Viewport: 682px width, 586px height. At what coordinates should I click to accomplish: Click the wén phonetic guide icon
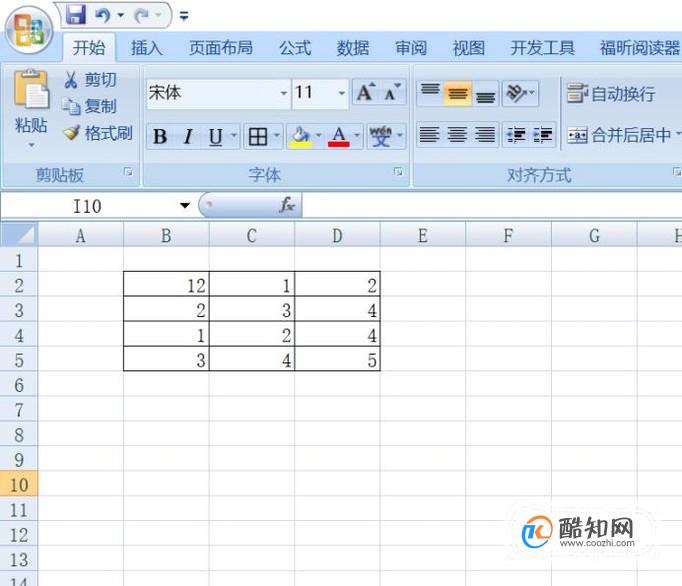pos(381,137)
